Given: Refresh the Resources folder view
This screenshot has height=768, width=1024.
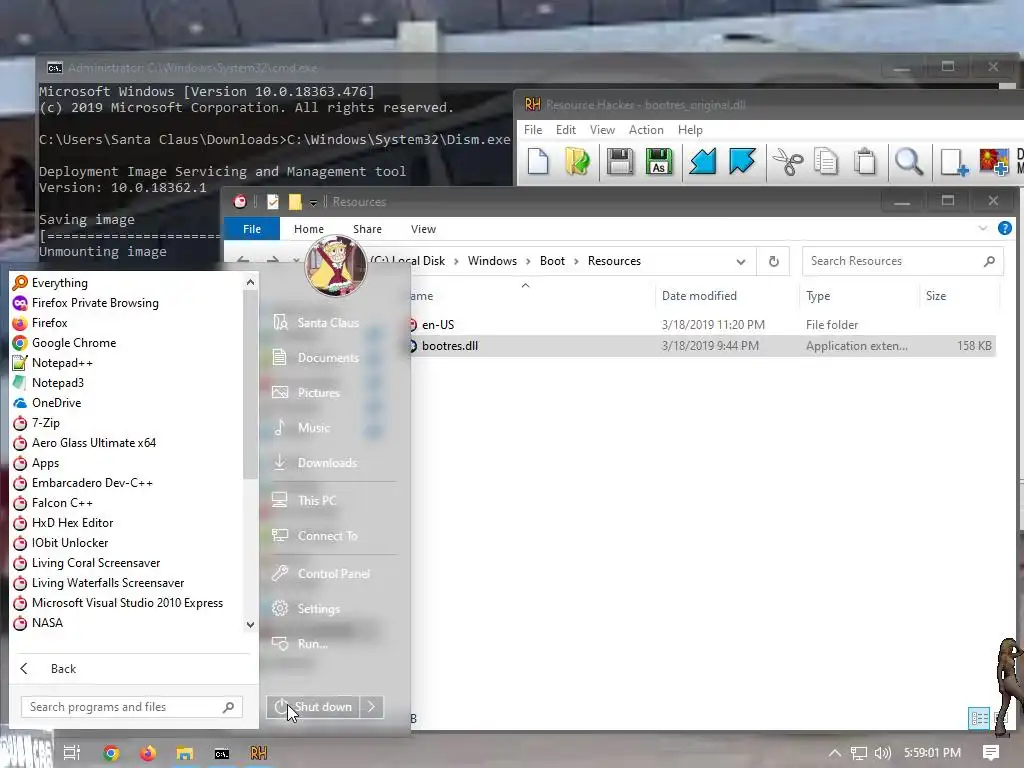Looking at the screenshot, I should pos(773,261).
